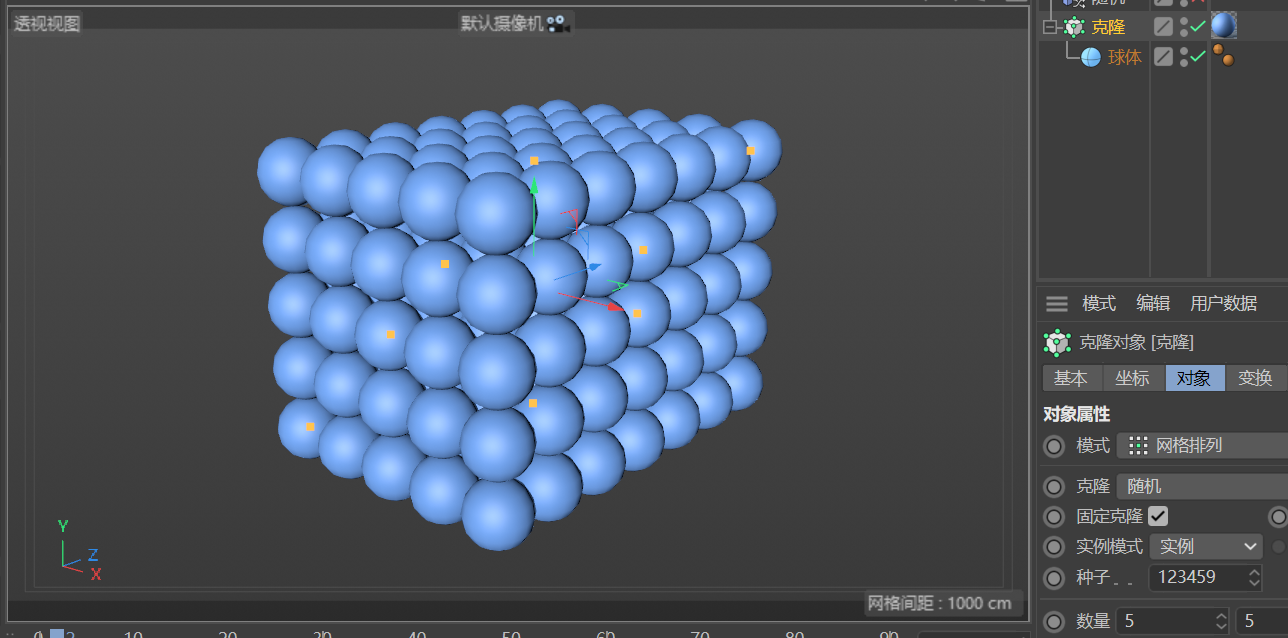Switch to the 坐标 tab
1288x638 pixels.
1133,378
